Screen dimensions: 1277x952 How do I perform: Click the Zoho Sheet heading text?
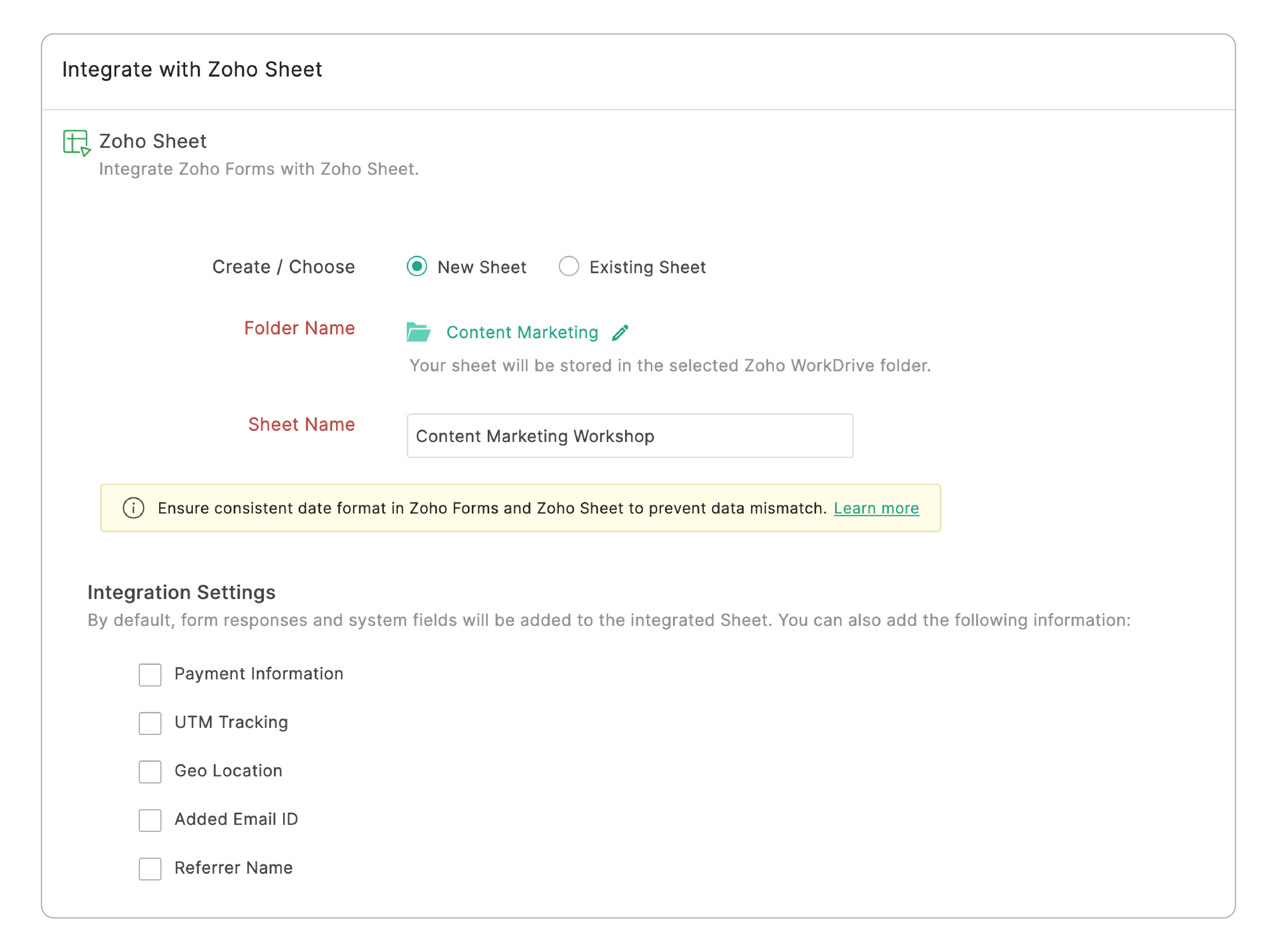(x=153, y=141)
